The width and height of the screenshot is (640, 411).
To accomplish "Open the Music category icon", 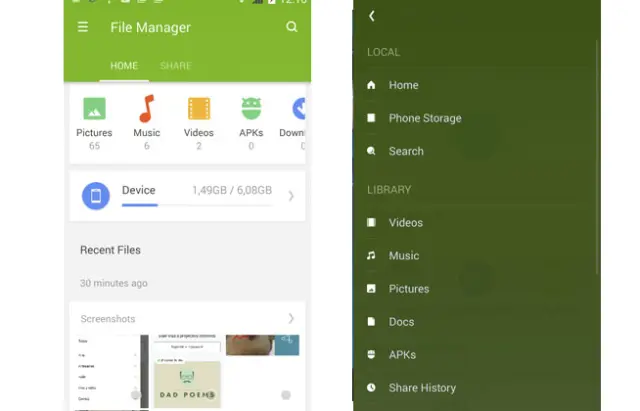I will [x=147, y=109].
